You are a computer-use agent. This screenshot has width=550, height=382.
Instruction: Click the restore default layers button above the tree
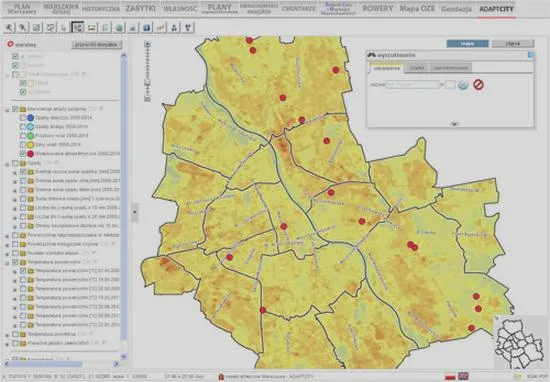tap(96, 45)
